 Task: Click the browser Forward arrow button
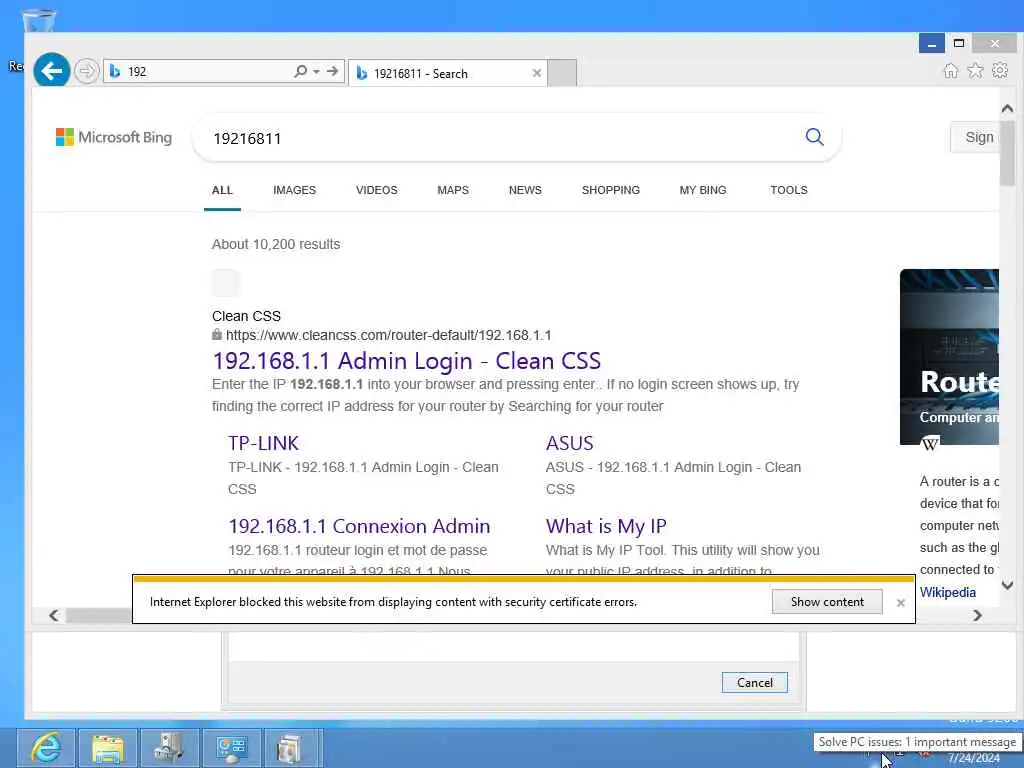(86, 71)
